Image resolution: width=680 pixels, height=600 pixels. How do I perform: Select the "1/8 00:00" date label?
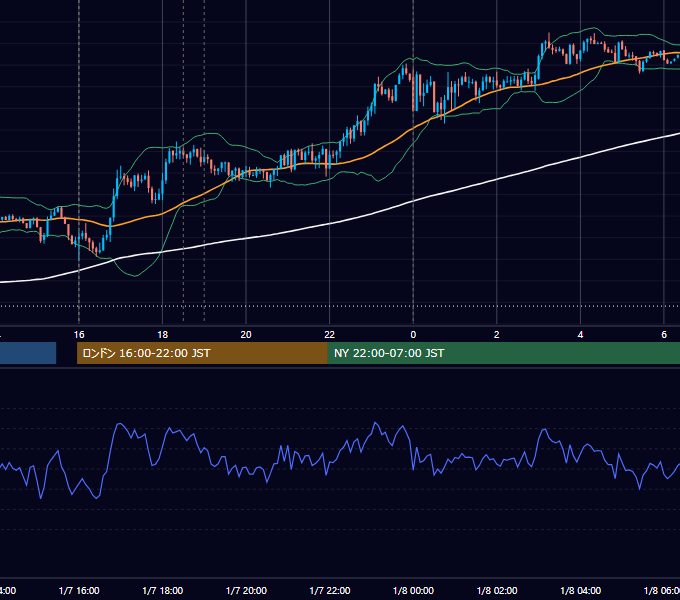[x=413, y=590]
